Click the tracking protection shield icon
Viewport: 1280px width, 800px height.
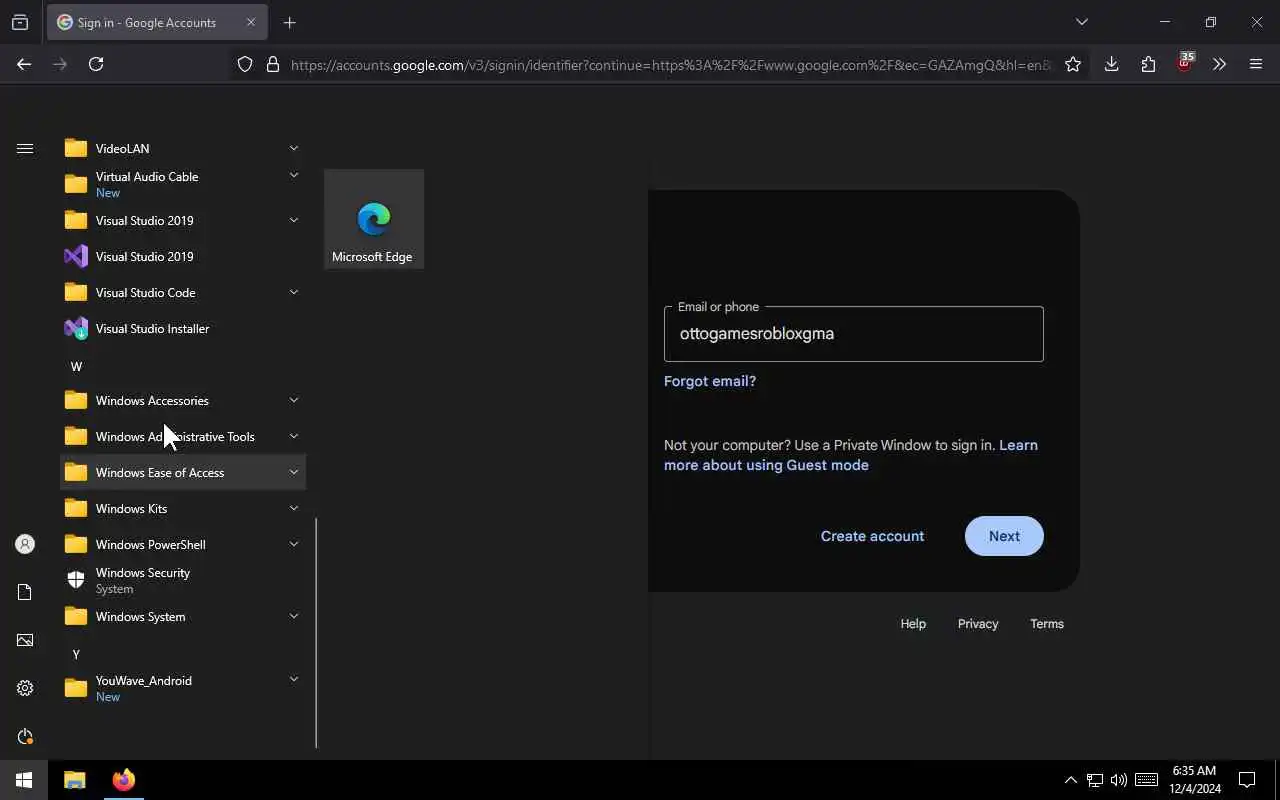(x=245, y=64)
